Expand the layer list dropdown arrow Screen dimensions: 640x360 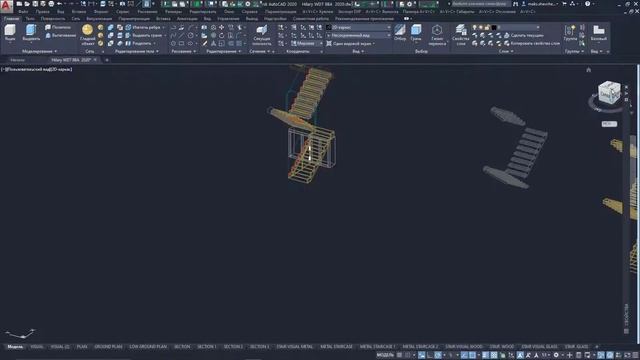pyautogui.click(x=538, y=27)
